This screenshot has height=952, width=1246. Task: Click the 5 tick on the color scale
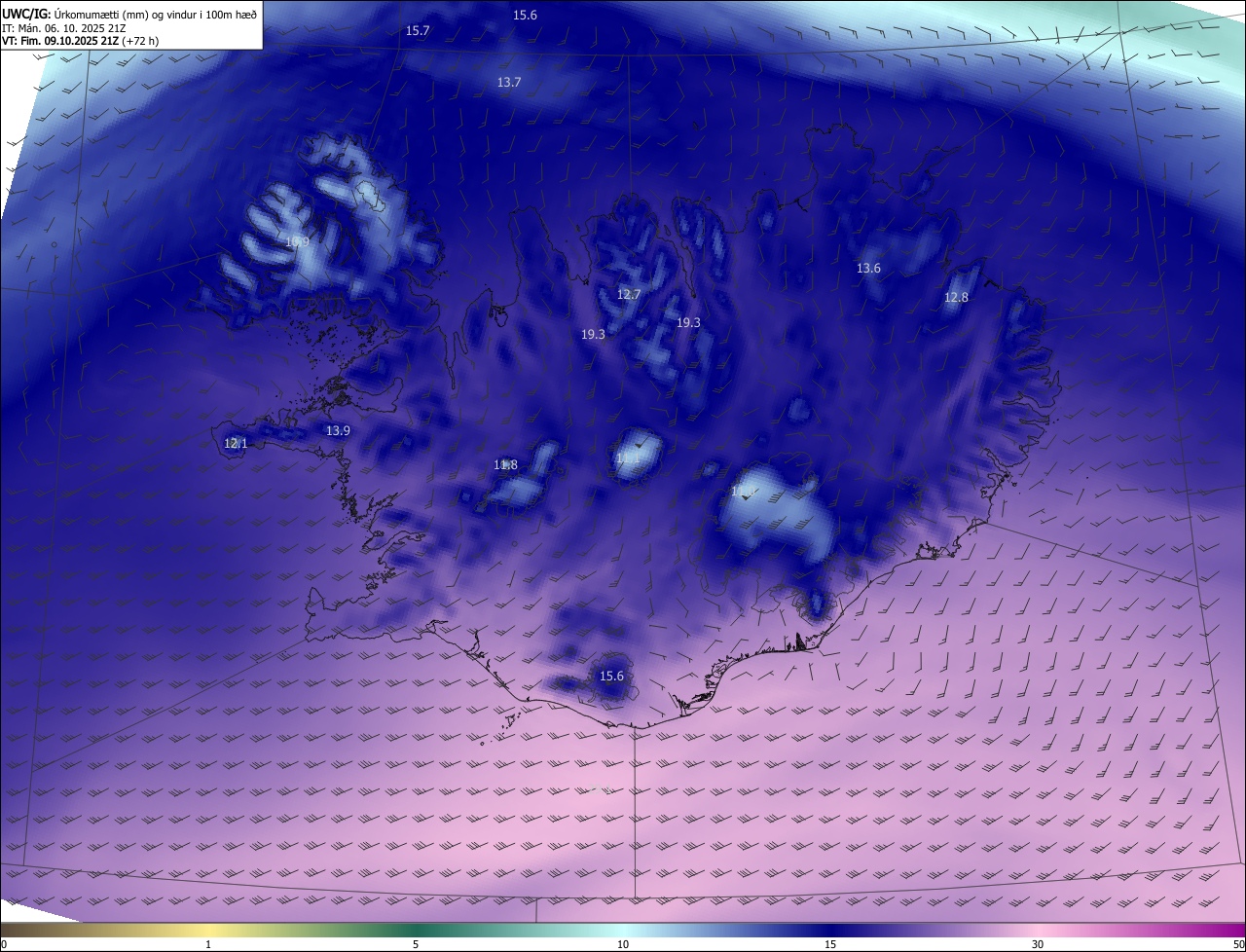(x=416, y=944)
